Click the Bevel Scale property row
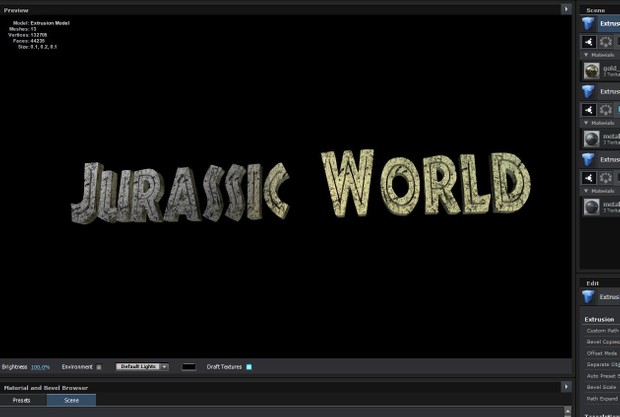 click(x=600, y=387)
